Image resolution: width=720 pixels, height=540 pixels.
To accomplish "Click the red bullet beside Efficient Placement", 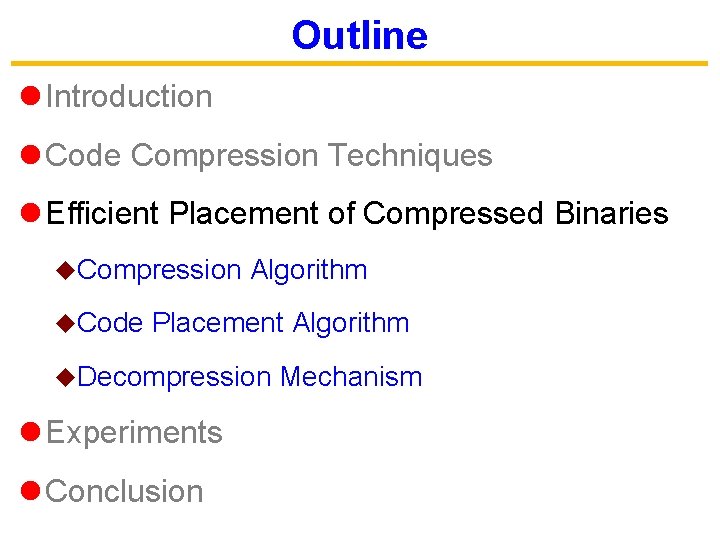I will 30,214.
